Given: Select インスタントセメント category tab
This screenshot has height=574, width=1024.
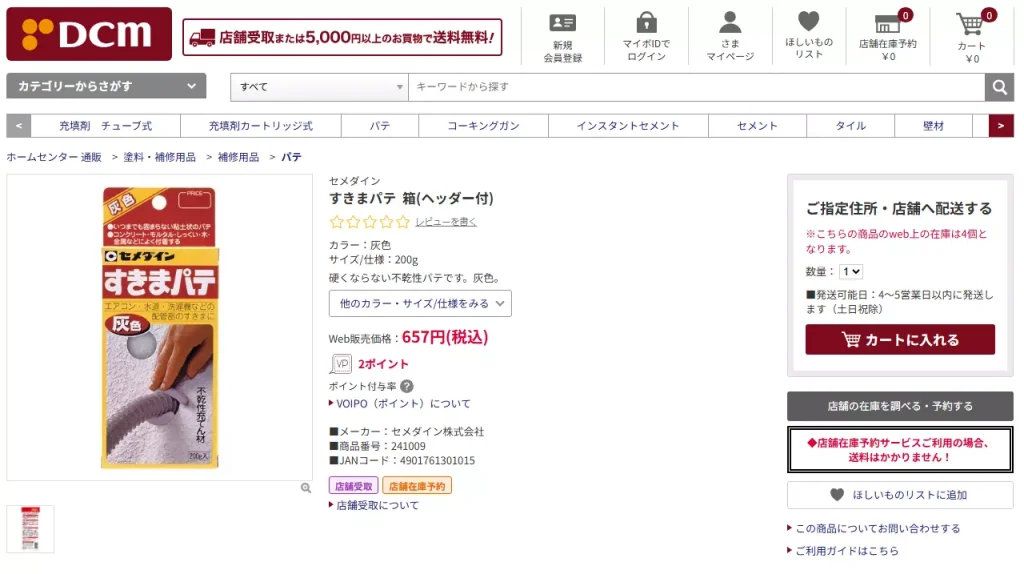Looking at the screenshot, I should tap(628, 126).
